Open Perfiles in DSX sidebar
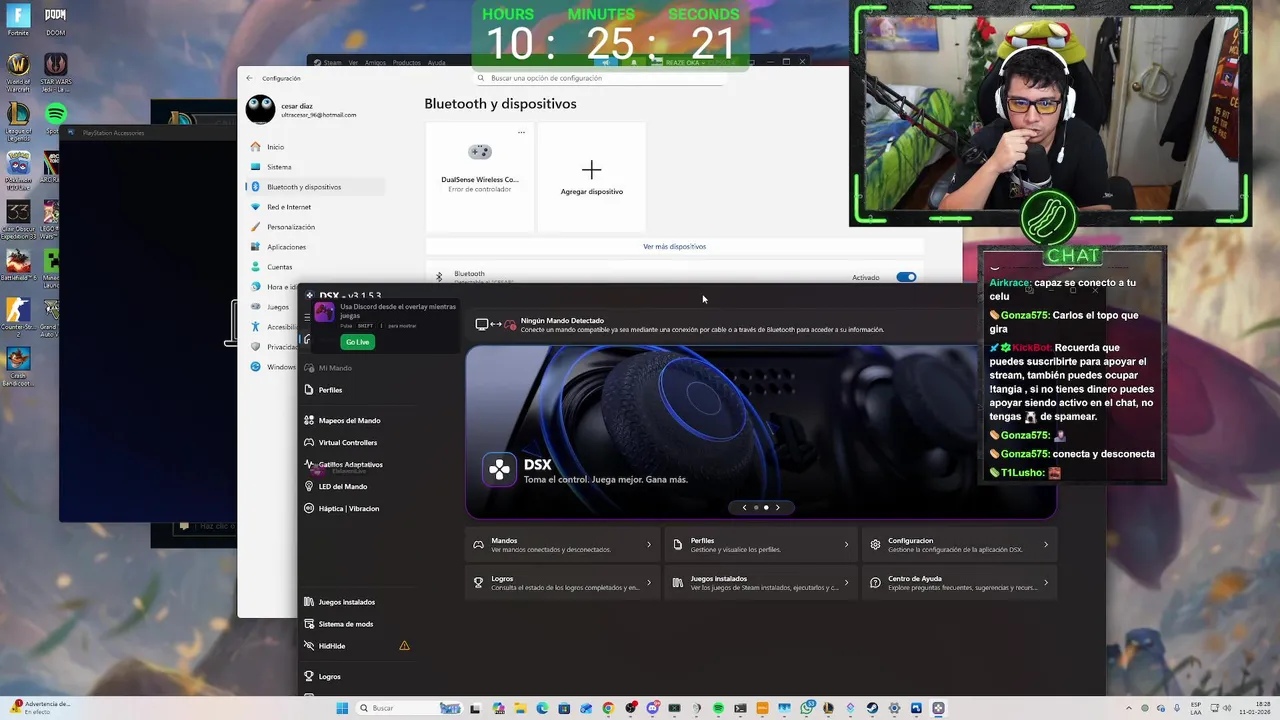The image size is (1280, 720). pyautogui.click(x=330, y=390)
